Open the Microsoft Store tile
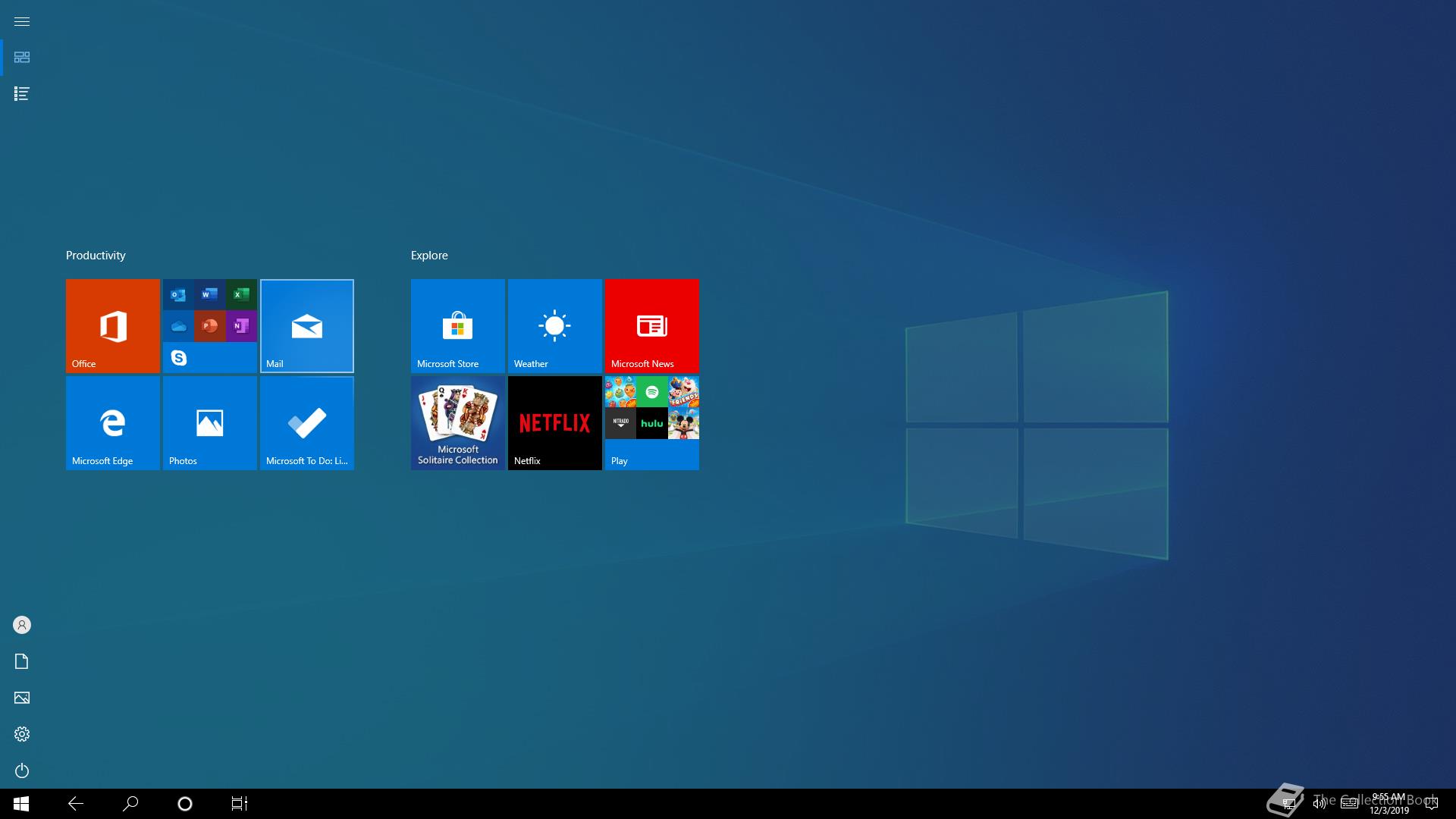 point(458,326)
